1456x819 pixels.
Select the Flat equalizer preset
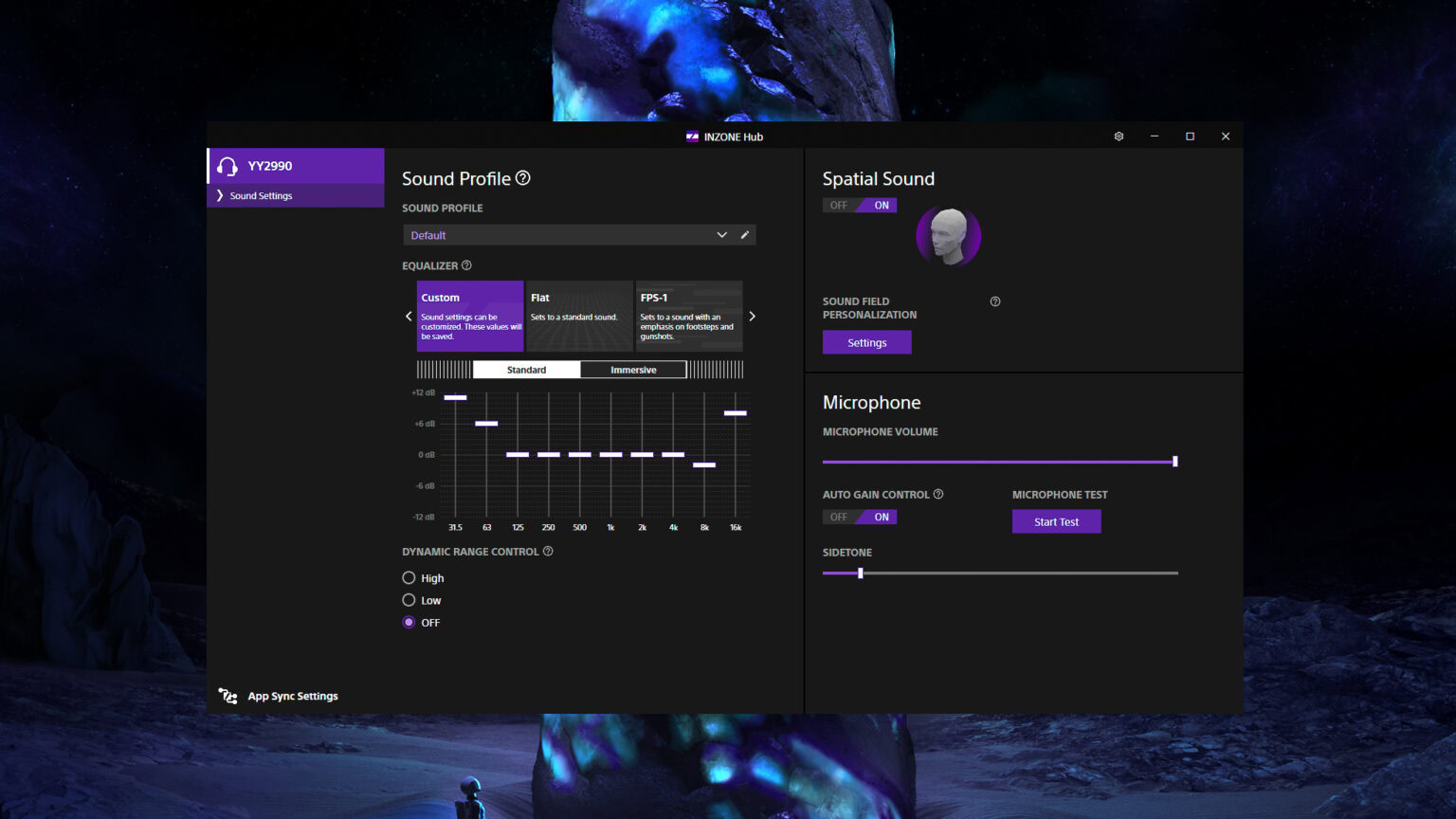[579, 316]
